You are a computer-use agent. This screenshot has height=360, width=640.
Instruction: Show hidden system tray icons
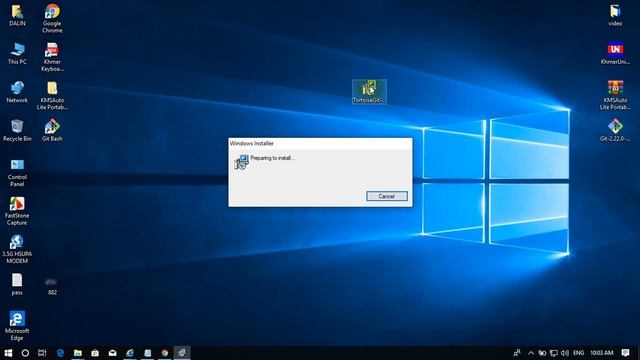tap(531, 353)
